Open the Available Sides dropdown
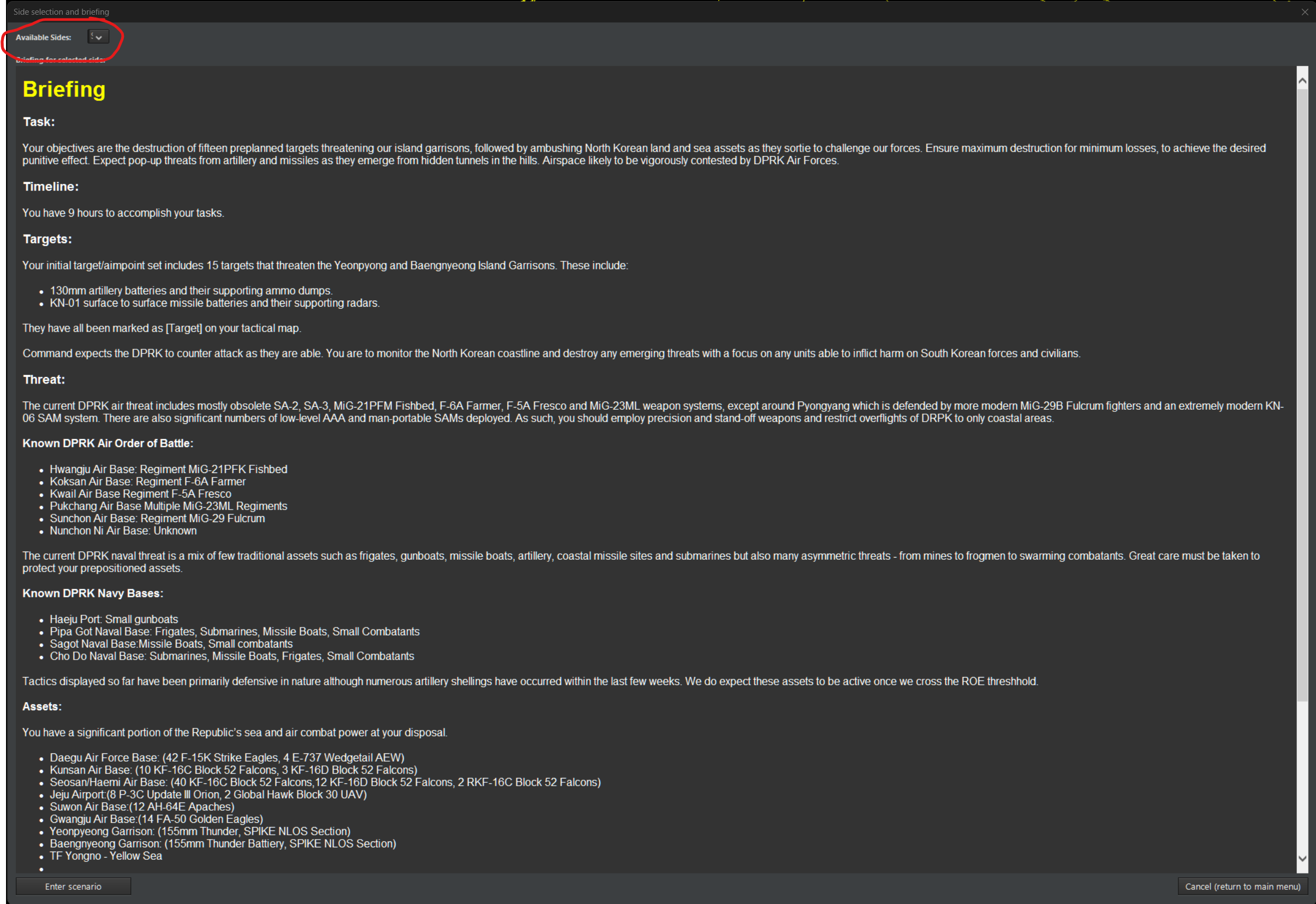The width and height of the screenshot is (1316, 904). pos(98,37)
